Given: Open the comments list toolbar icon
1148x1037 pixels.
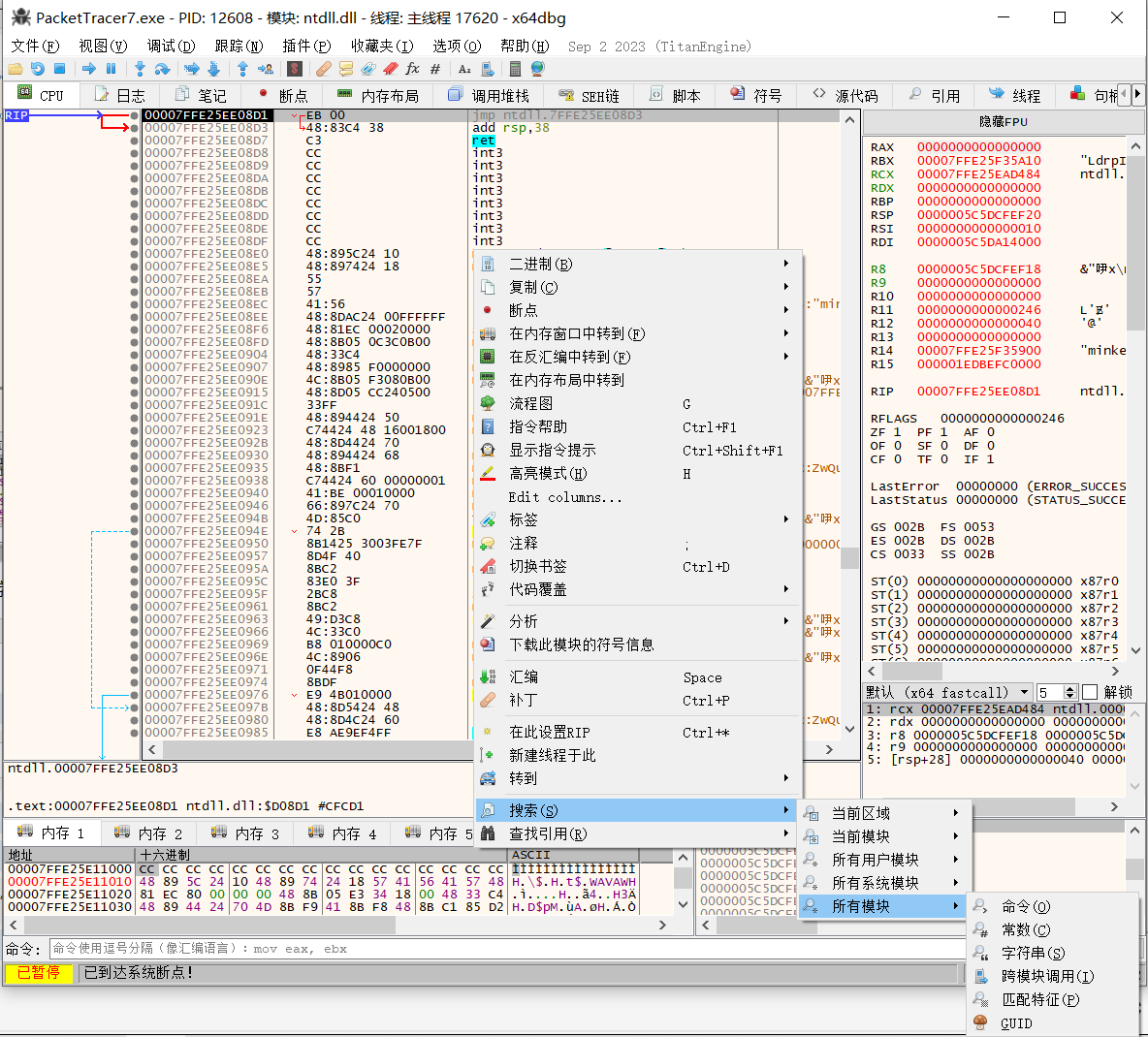Looking at the screenshot, I should (346, 69).
